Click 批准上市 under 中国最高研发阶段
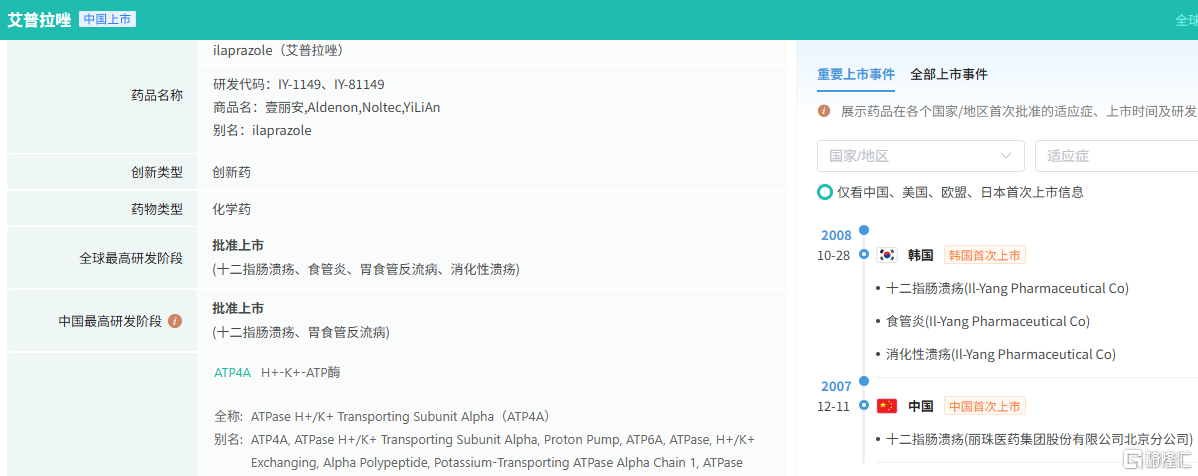Viewport: 1198px width, 476px height. 238,308
